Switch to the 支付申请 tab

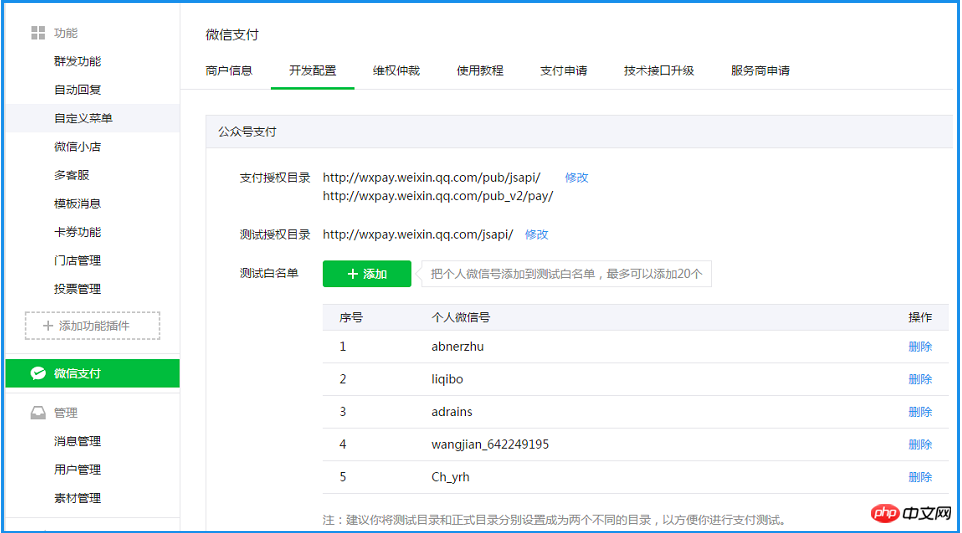pyautogui.click(x=563, y=71)
